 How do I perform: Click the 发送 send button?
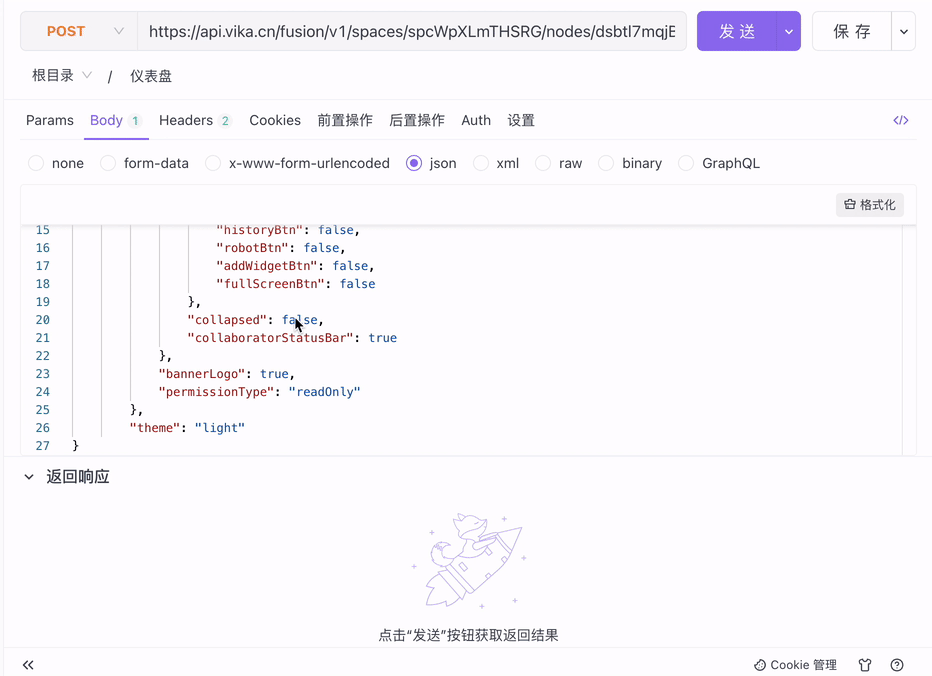[737, 32]
